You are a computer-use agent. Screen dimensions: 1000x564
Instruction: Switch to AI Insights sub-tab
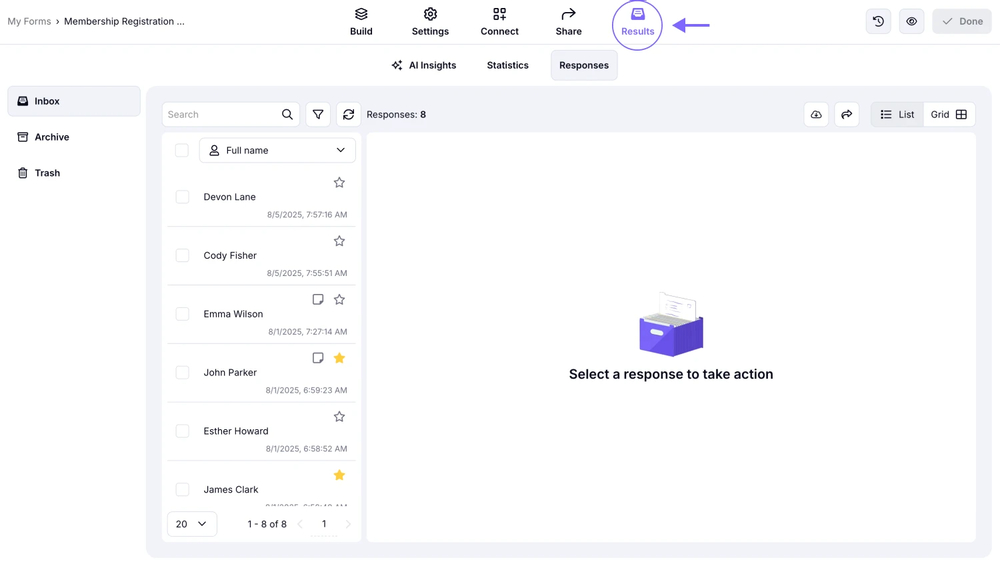tap(424, 65)
